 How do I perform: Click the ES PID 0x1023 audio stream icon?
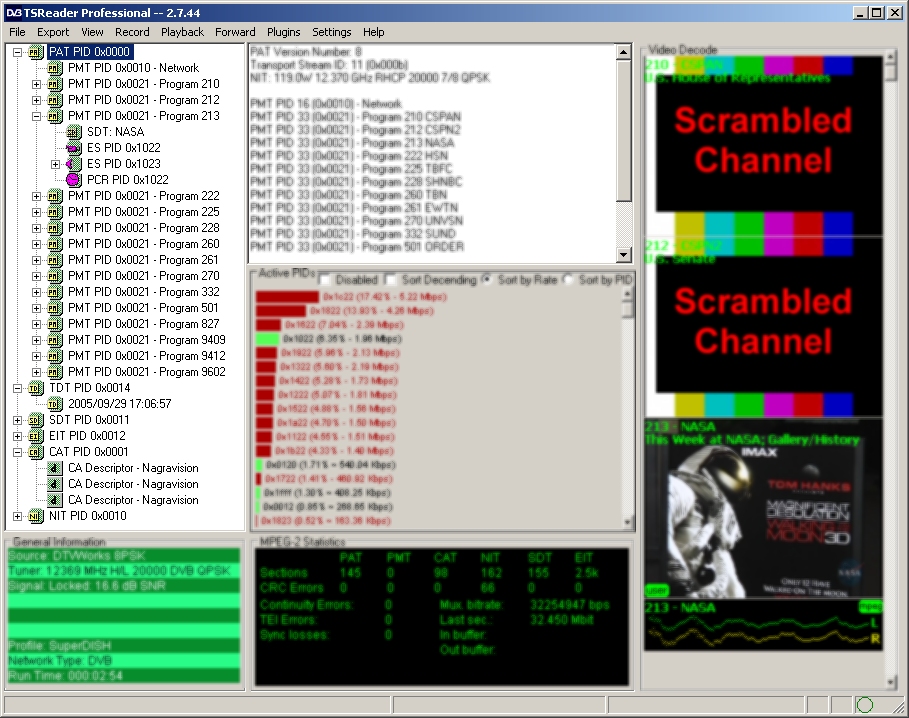coord(74,164)
